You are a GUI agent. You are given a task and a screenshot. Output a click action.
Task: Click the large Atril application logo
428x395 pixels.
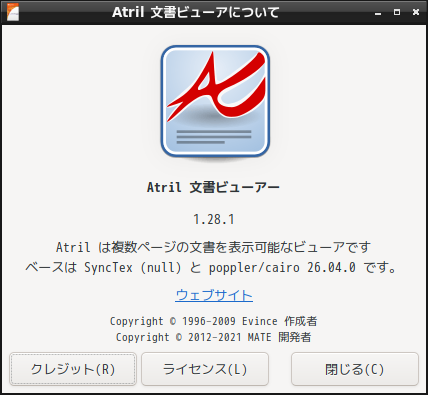click(215, 101)
